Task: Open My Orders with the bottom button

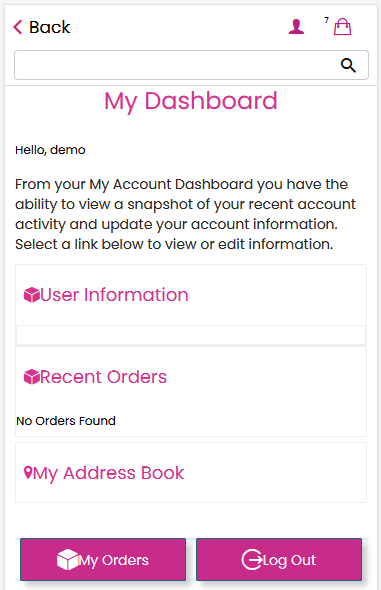Action: [x=103, y=560]
